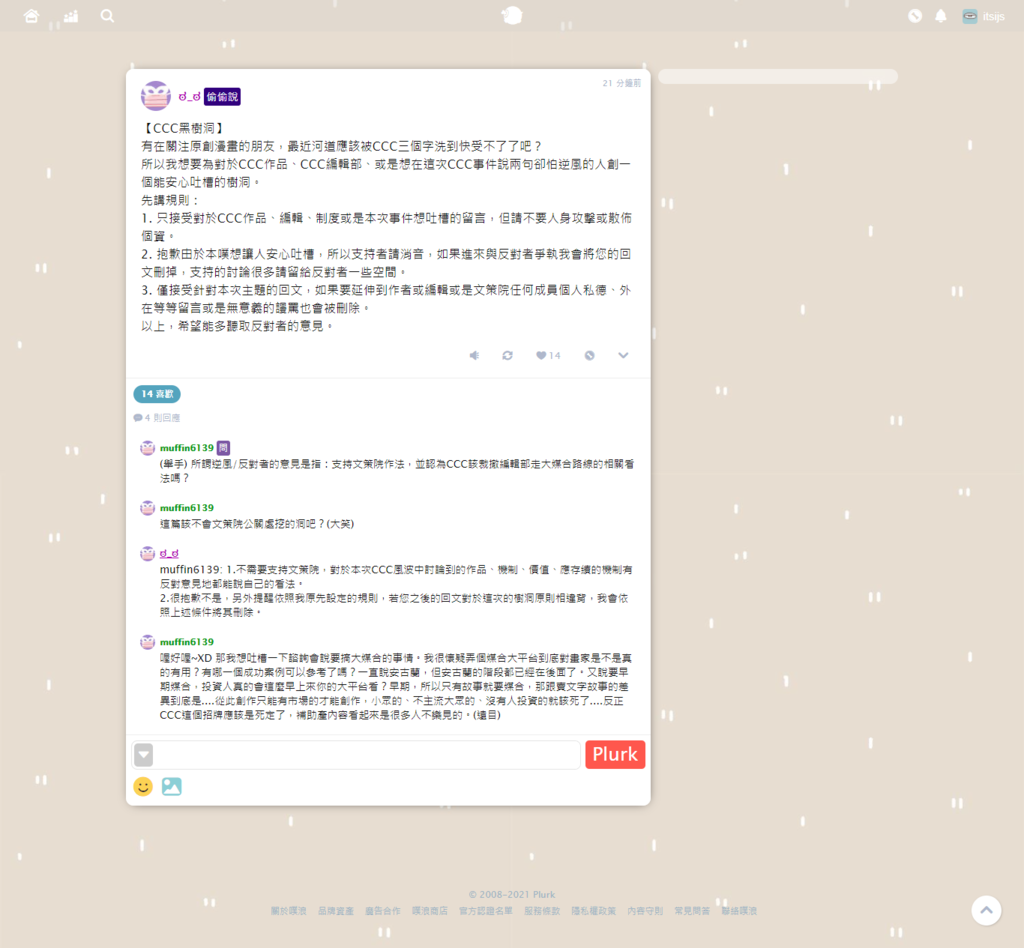1024x948 pixels.
Task: Click the pale bar right of the plurk
Action: [x=778, y=76]
